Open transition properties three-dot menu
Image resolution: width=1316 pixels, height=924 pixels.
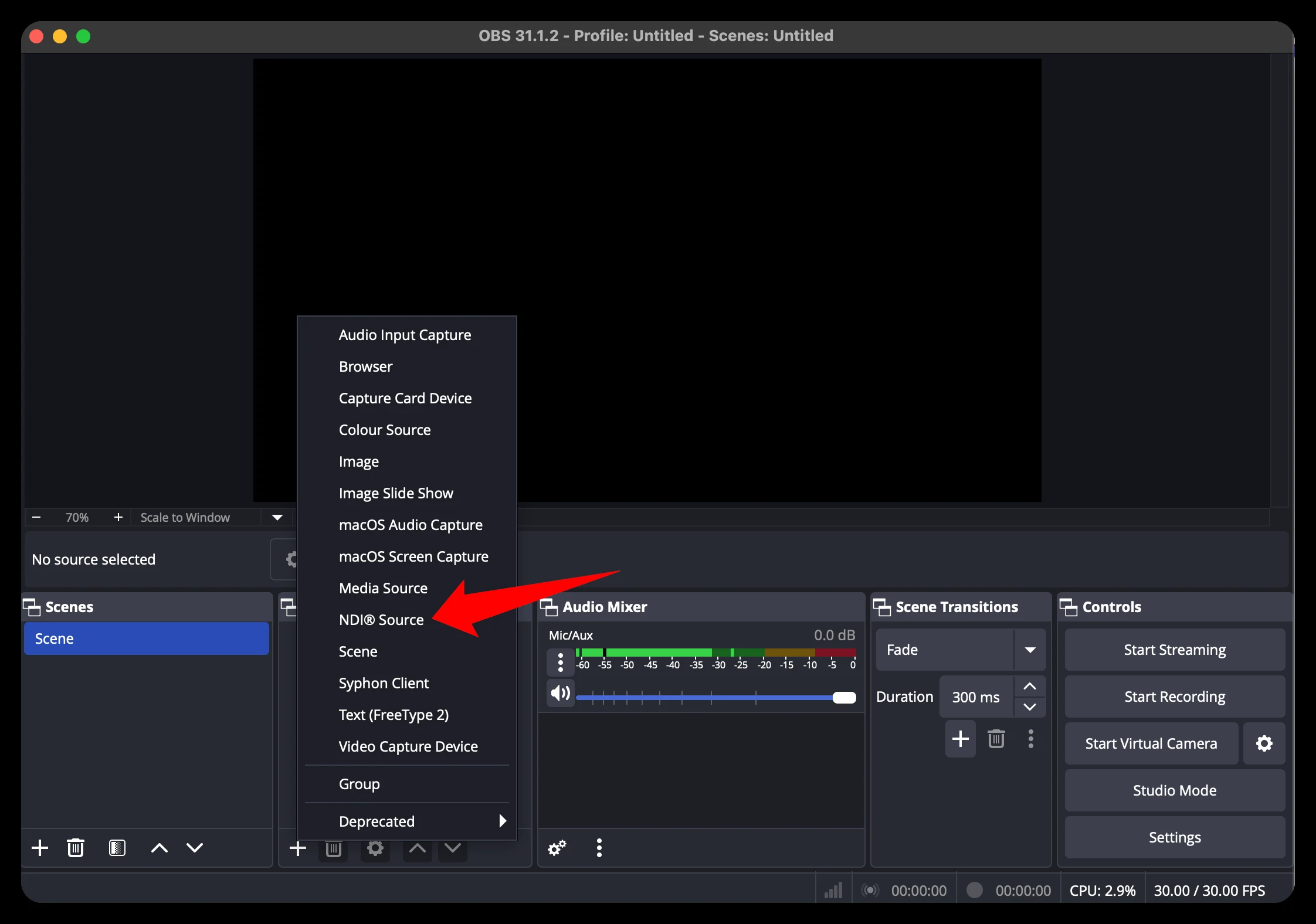[x=1031, y=739]
